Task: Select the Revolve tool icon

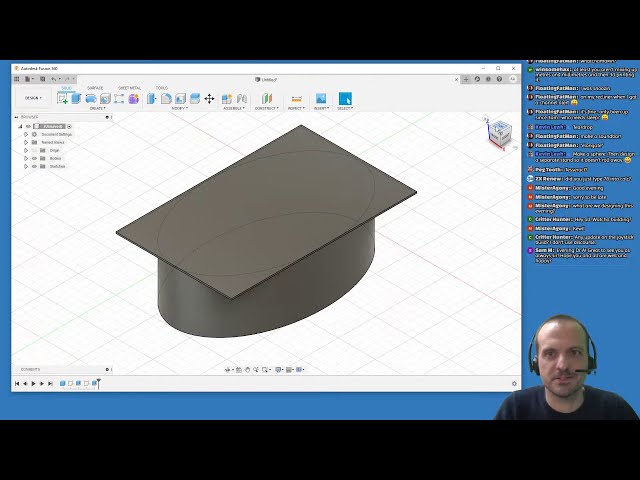Action: tap(91, 98)
